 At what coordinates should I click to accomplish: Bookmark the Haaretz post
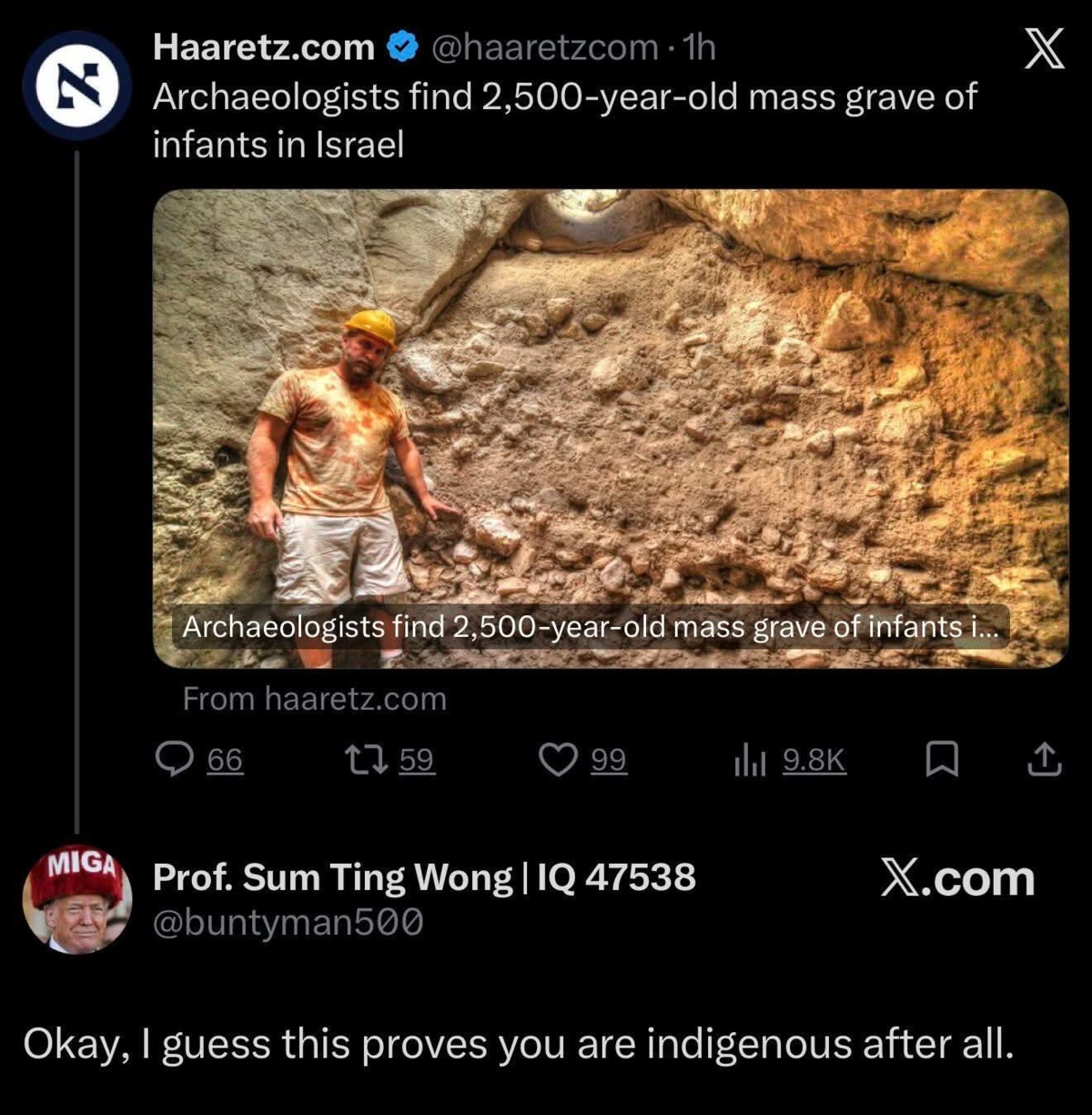click(x=942, y=759)
